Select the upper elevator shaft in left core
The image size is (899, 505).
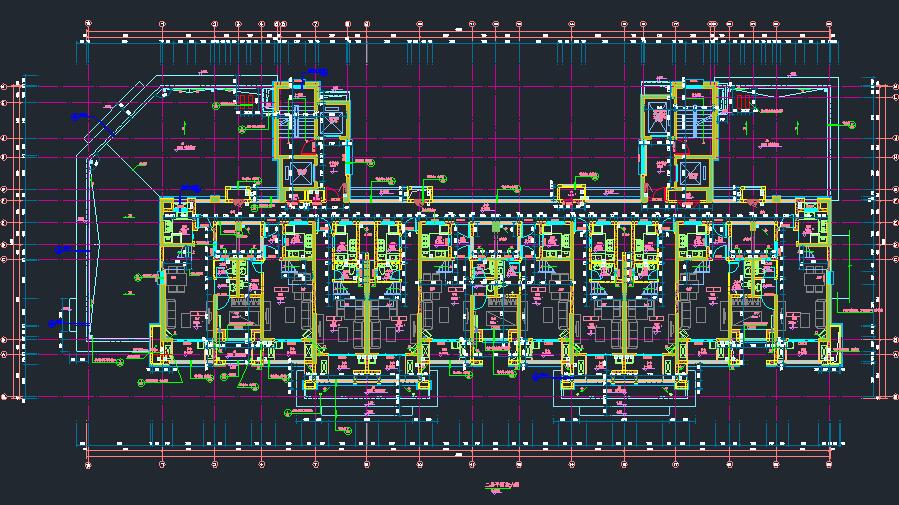tap(330, 122)
